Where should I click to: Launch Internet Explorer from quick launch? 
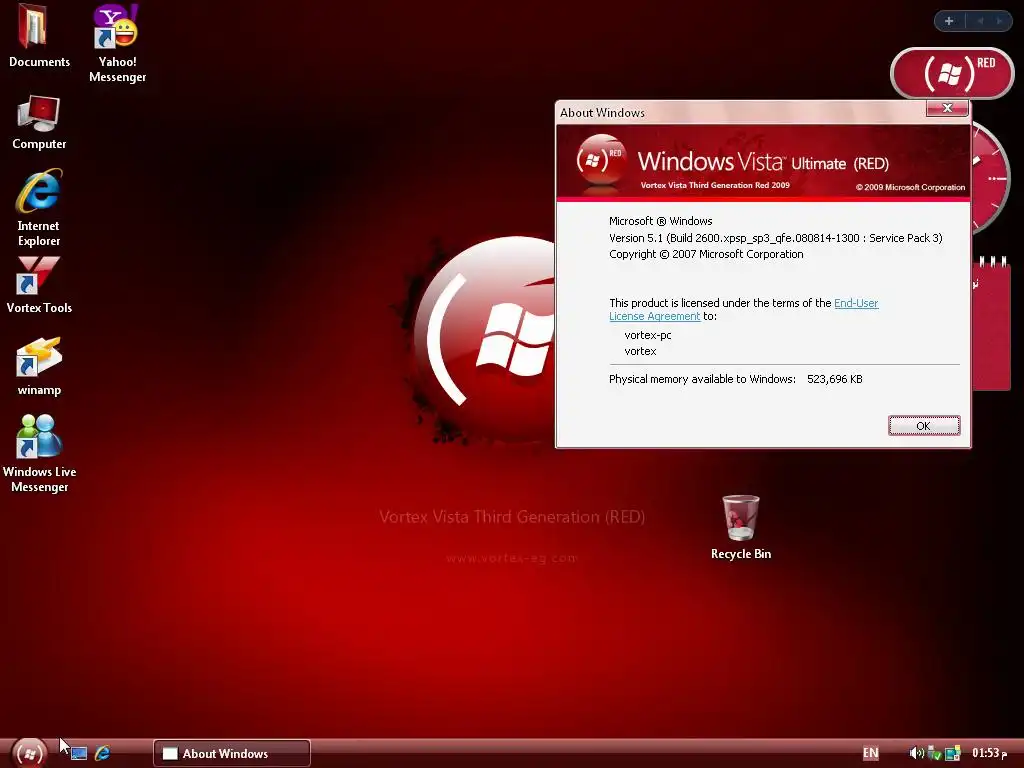[x=103, y=753]
